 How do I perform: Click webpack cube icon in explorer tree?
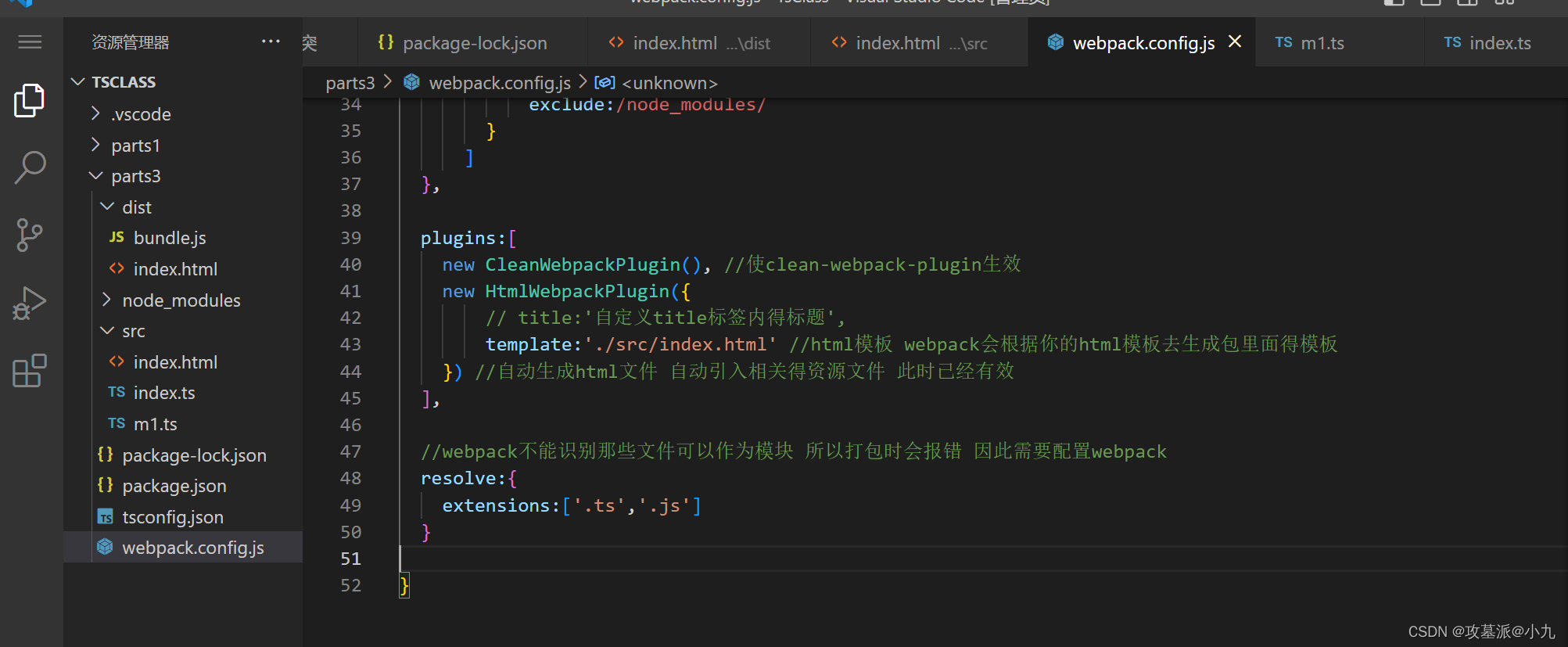(x=105, y=547)
